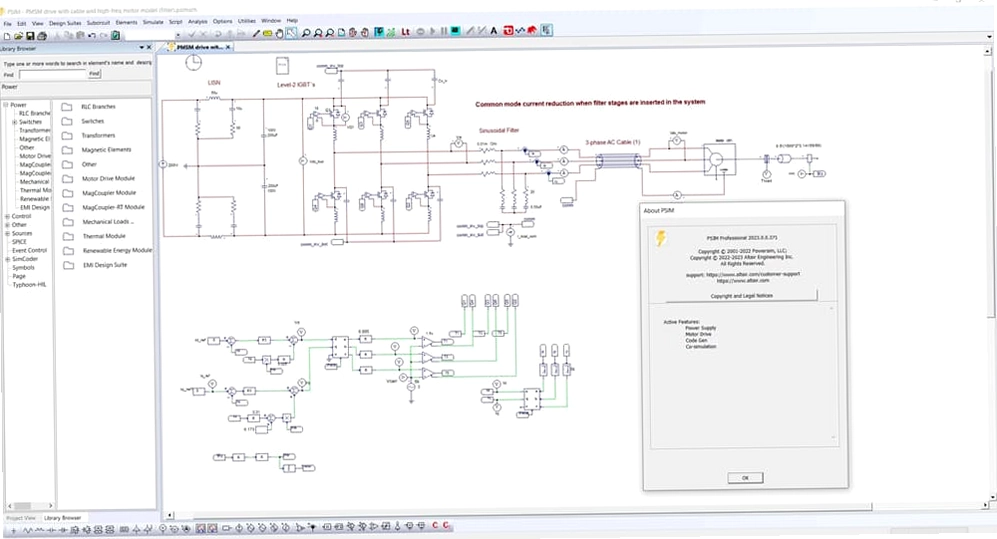Expand the Control tree node
The image size is (997, 539).
click(x=7, y=216)
